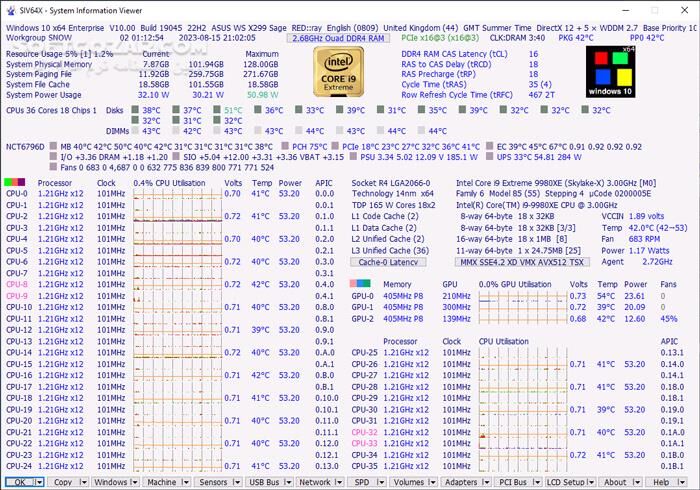Screen dimensions: 700x490
Task: Click the MMX SSE4.2 XD VMX AVX512 TSX button
Action: (x=522, y=262)
